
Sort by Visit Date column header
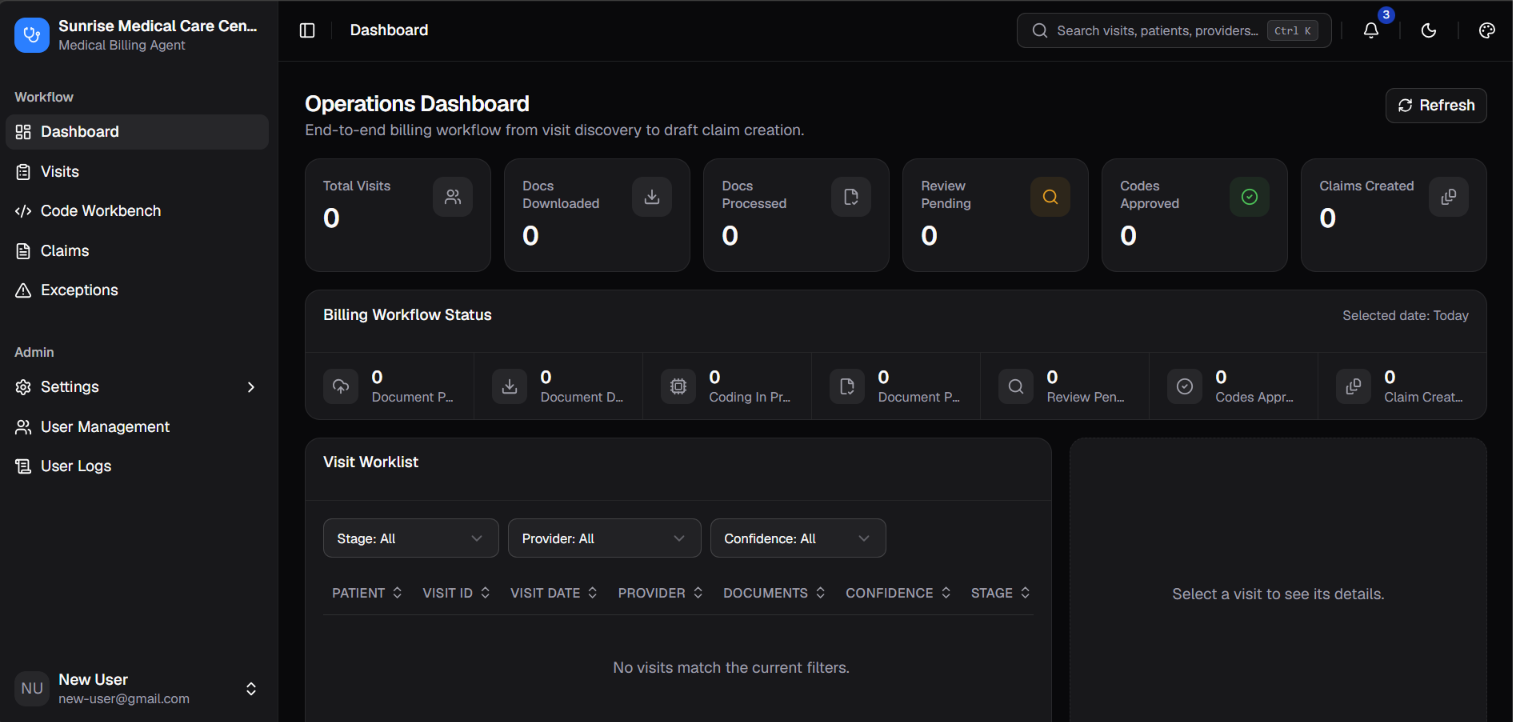click(554, 593)
